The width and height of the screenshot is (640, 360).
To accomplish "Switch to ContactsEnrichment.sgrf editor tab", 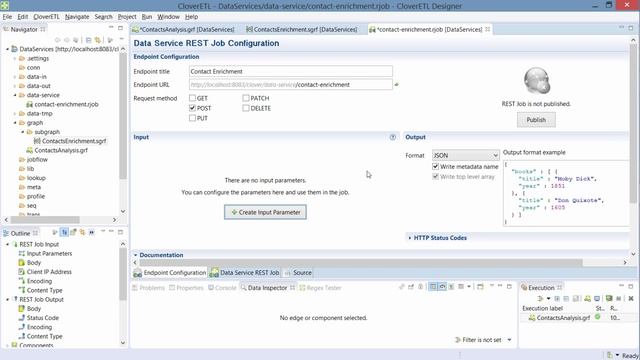I will coord(302,29).
